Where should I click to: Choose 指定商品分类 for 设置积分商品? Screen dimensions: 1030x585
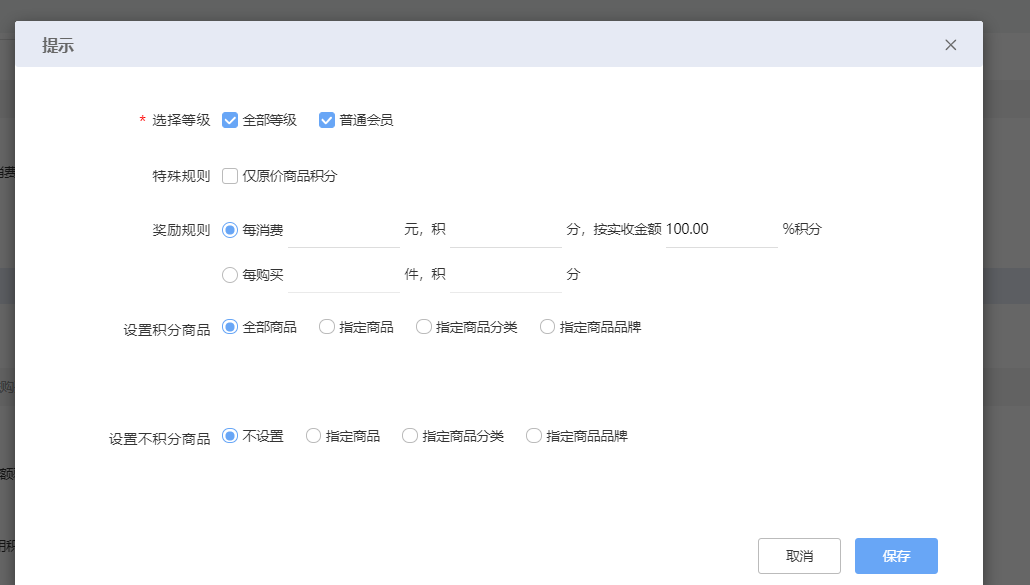[x=424, y=327]
